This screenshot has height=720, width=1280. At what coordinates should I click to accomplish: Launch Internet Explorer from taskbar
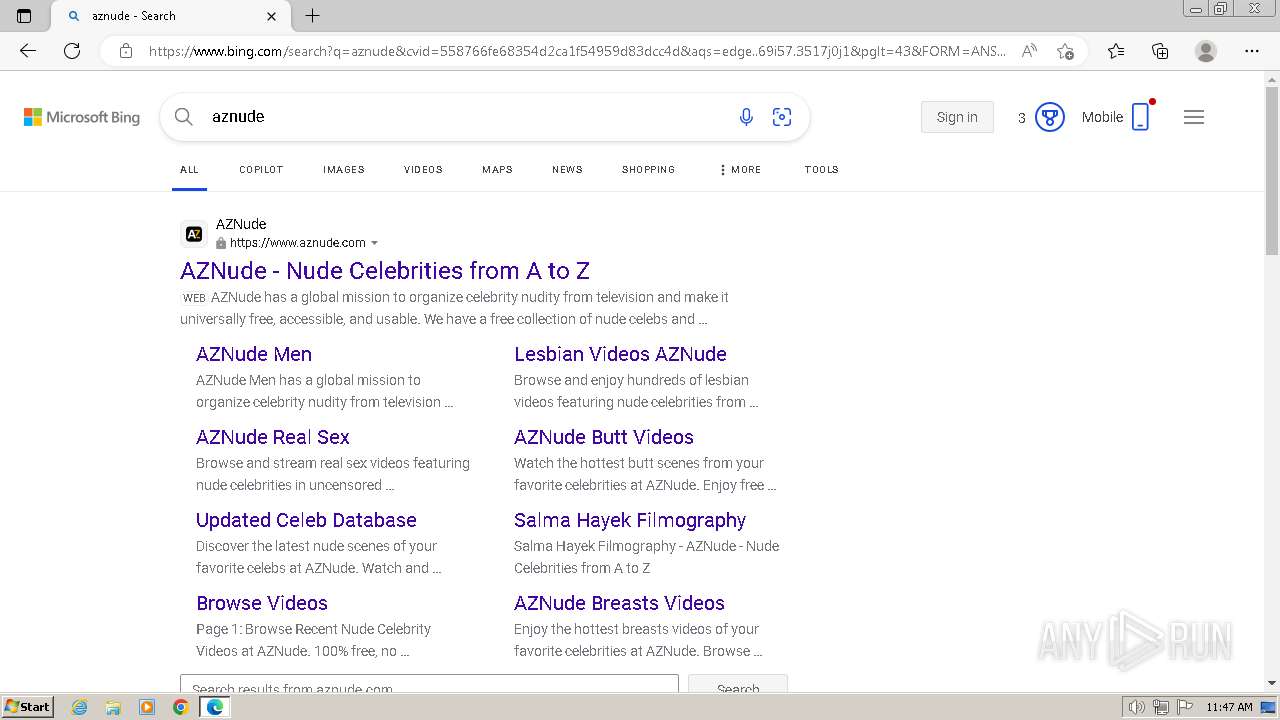[x=80, y=707]
